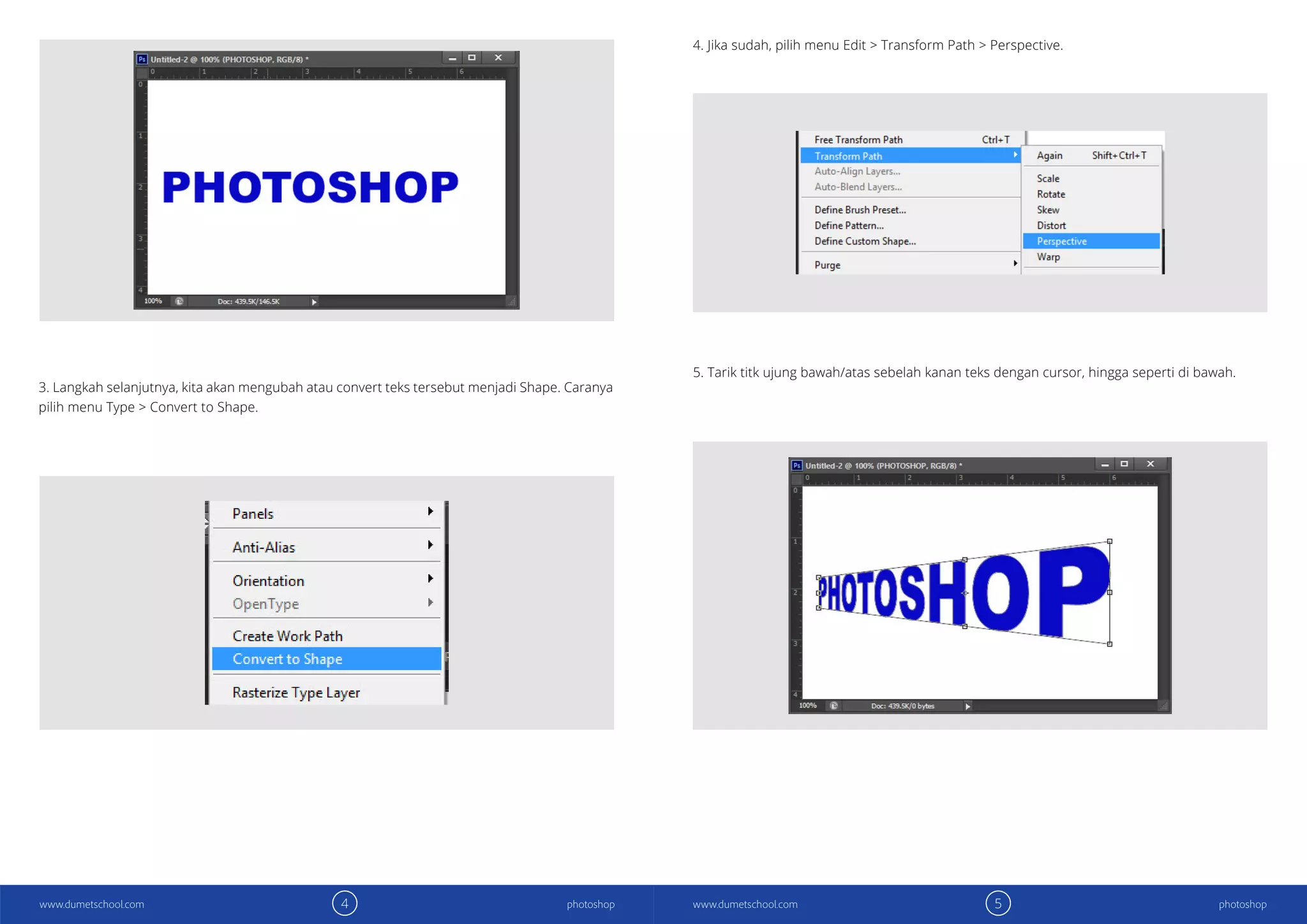Click the 100% zoom field in top-left window
Screen dimensions: 1307x924
tap(153, 301)
